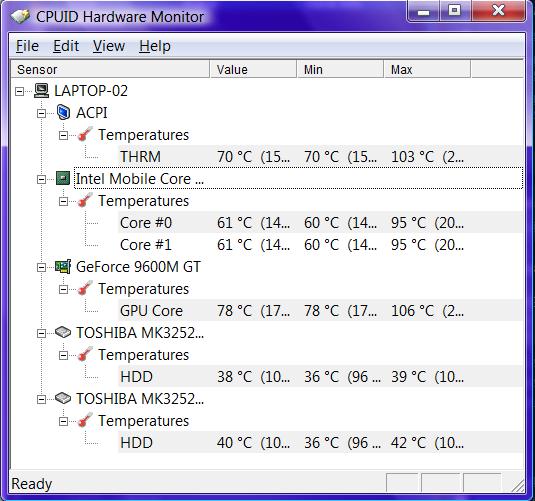This screenshot has height=501, width=535.
Task: Select the GPU Core temperature row
Action: [x=321, y=311]
